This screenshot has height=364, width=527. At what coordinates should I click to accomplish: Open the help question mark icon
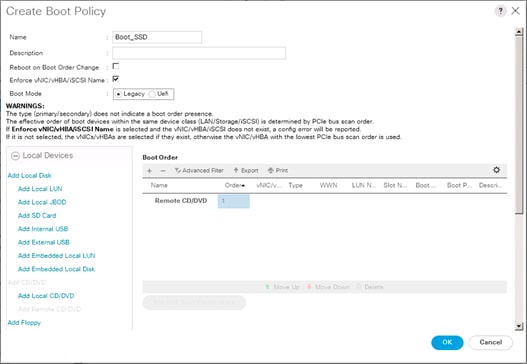(x=500, y=11)
